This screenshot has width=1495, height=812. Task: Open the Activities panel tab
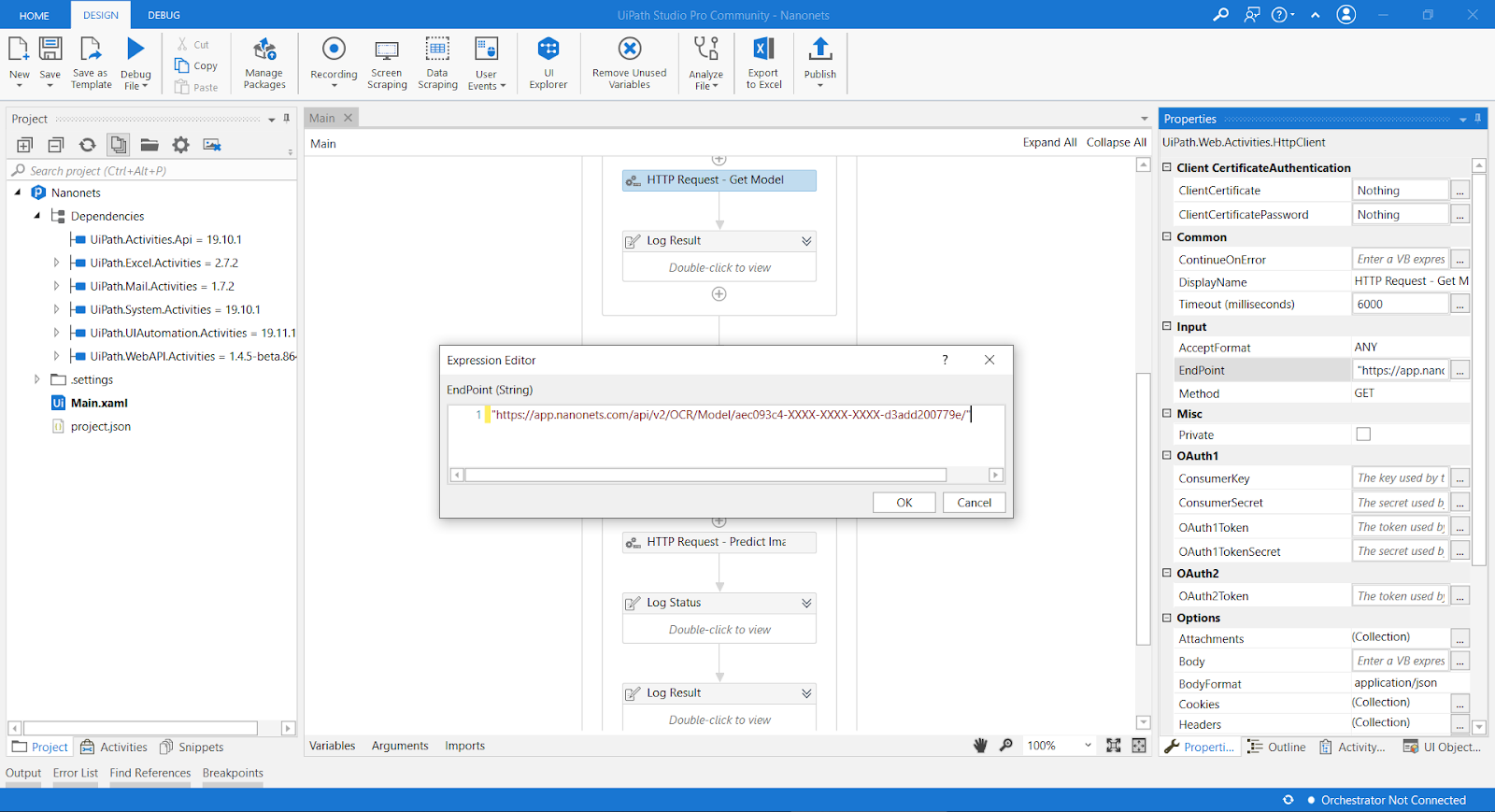(x=114, y=748)
